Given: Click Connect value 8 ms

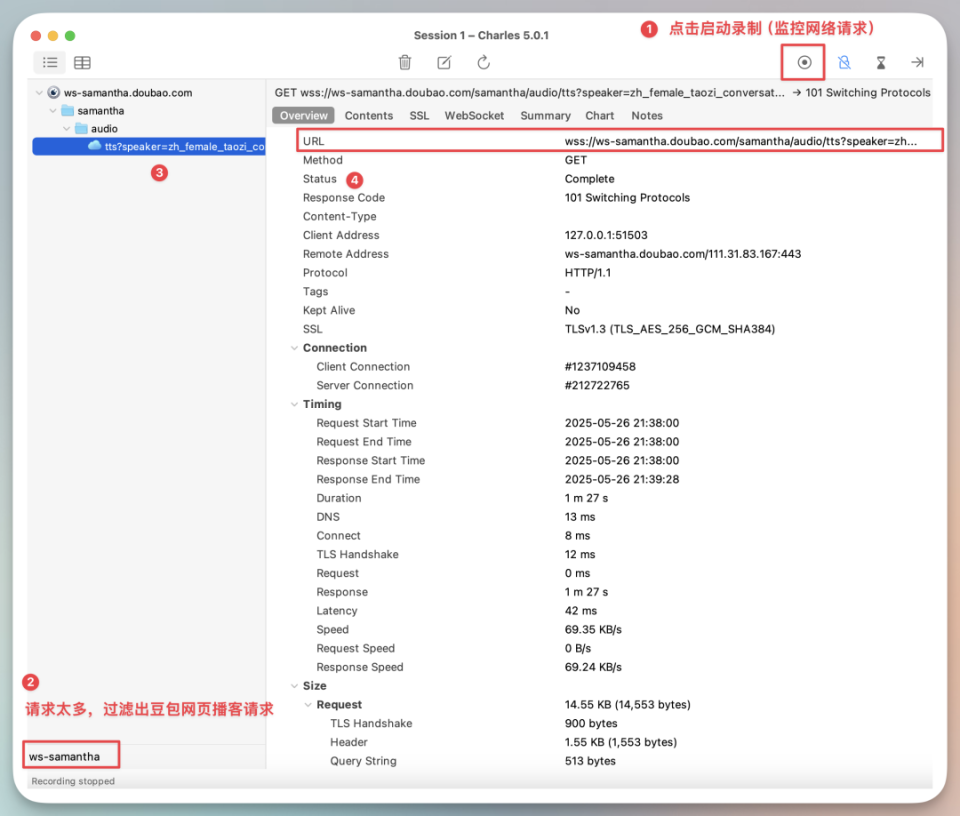Looking at the screenshot, I should click(577, 536).
